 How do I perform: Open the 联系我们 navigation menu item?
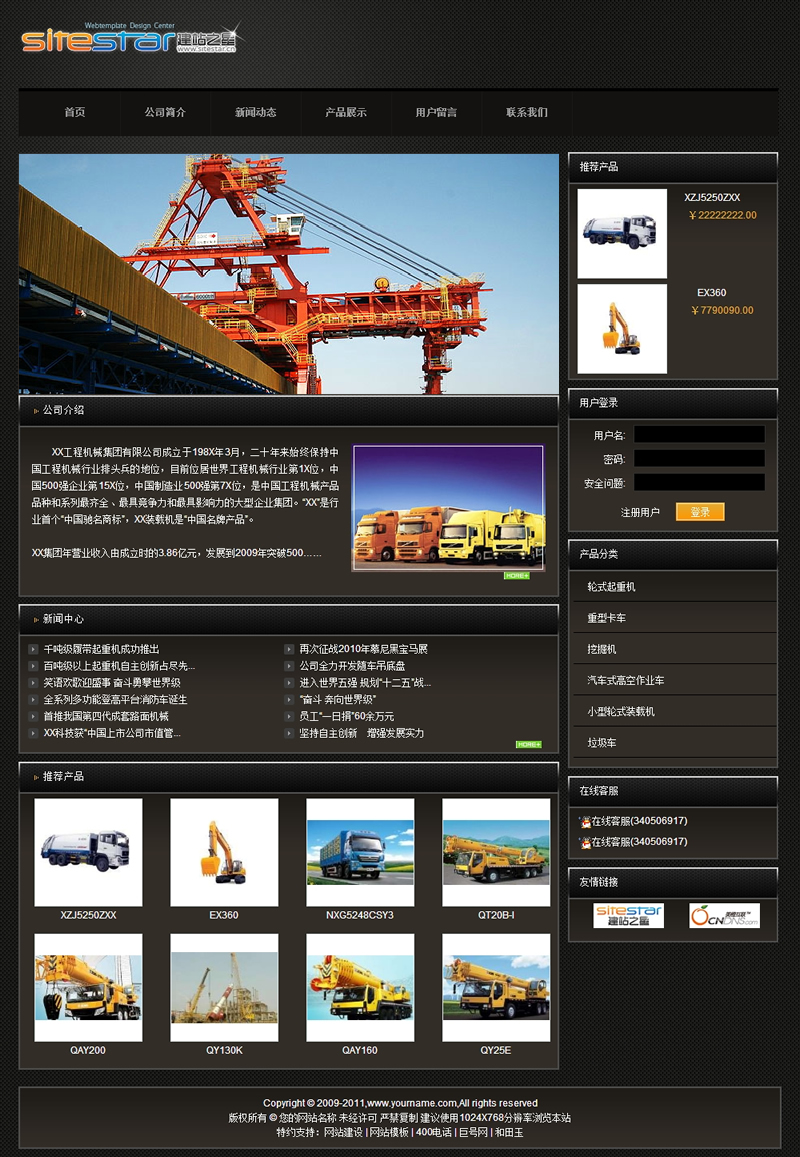click(527, 112)
